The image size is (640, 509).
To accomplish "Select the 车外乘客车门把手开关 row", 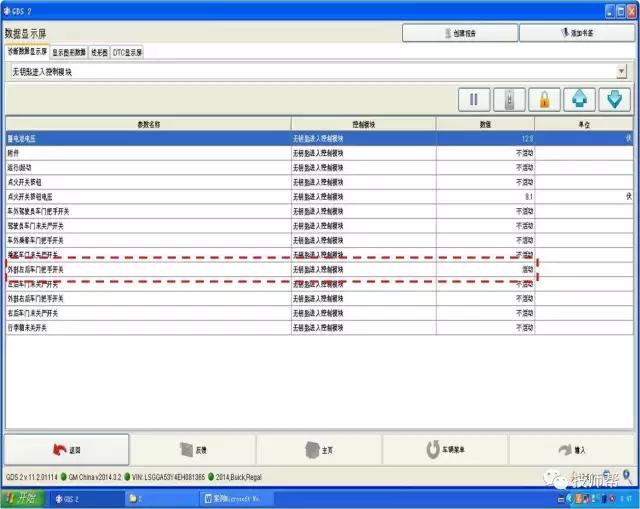I will click(x=320, y=240).
